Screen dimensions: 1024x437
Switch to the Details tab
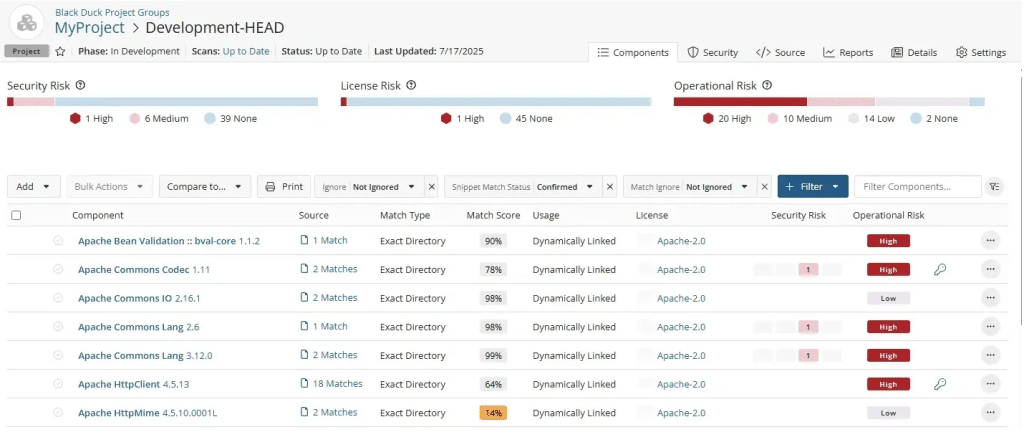(914, 52)
